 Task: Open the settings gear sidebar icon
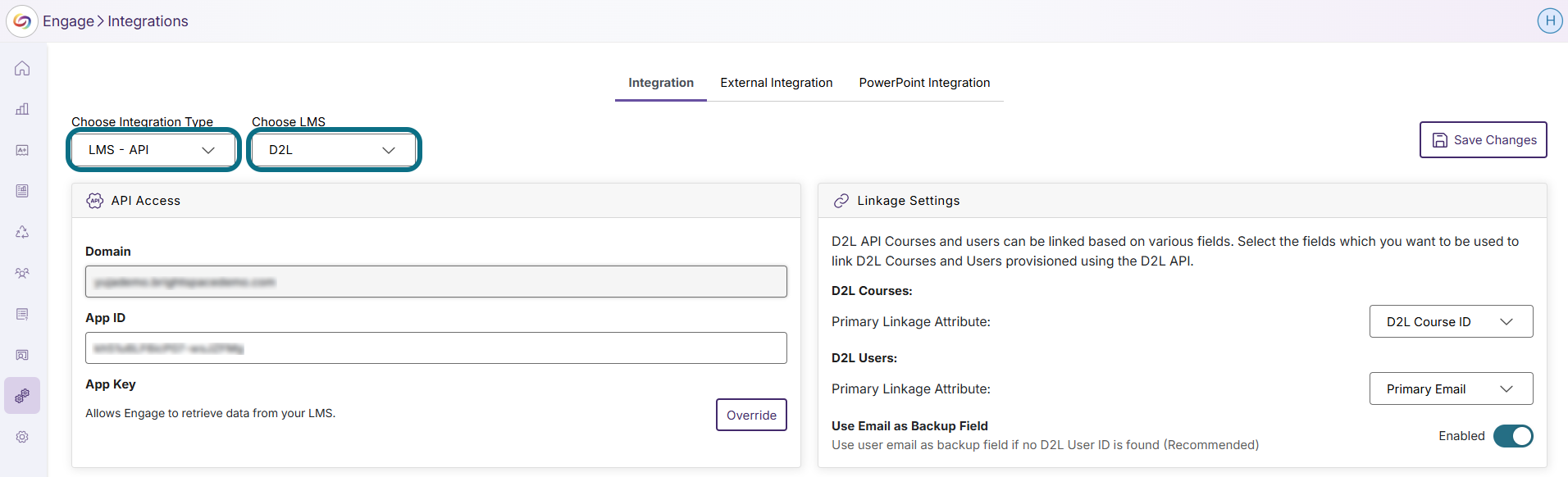22,437
